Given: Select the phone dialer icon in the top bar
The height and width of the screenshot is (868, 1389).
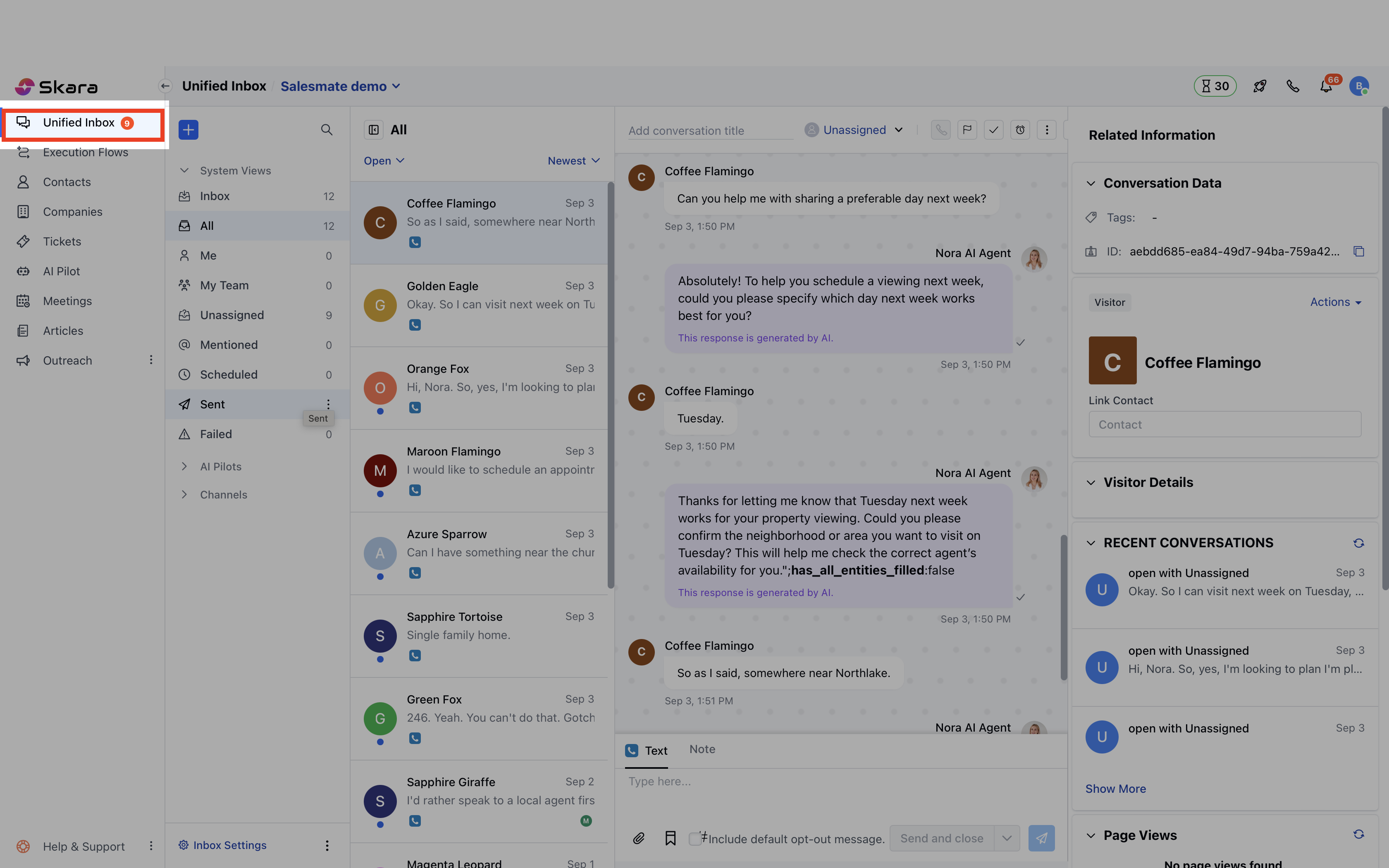Looking at the screenshot, I should point(1293,86).
